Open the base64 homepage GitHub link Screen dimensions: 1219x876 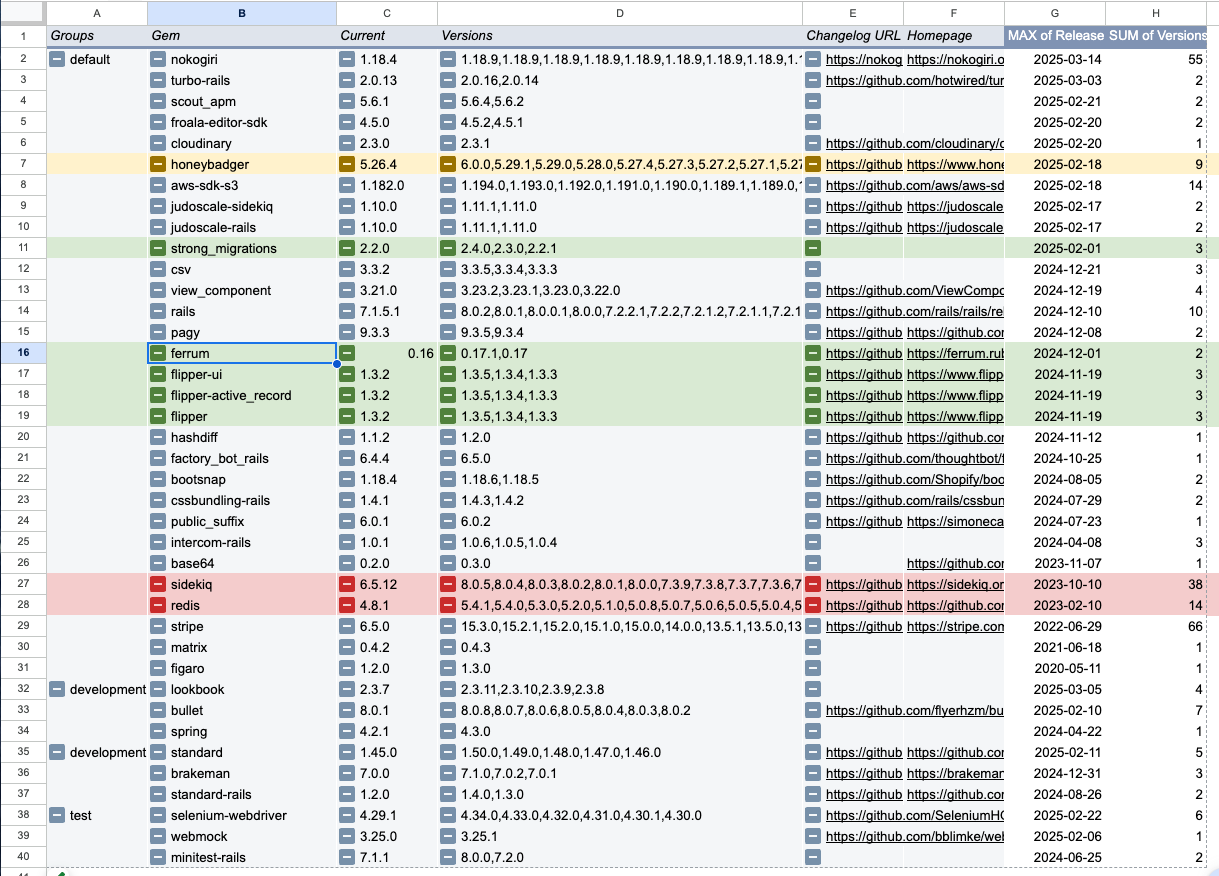[x=955, y=564]
